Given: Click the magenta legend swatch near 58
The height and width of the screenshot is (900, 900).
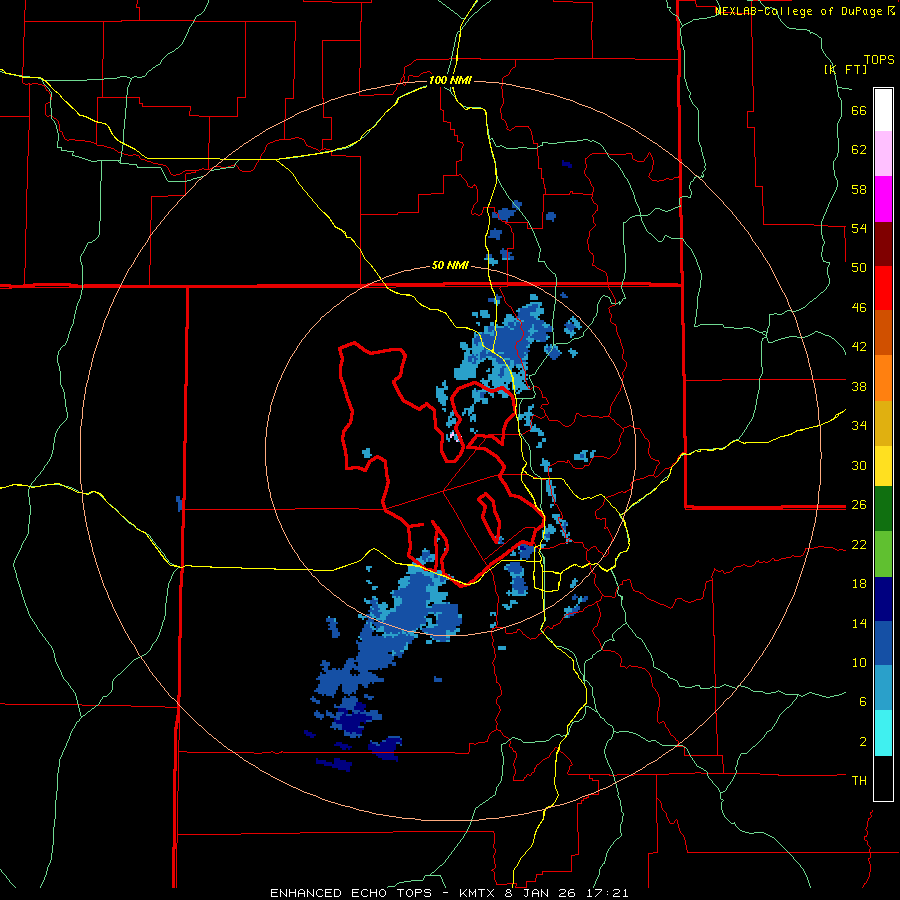Looking at the screenshot, I should [x=883, y=199].
